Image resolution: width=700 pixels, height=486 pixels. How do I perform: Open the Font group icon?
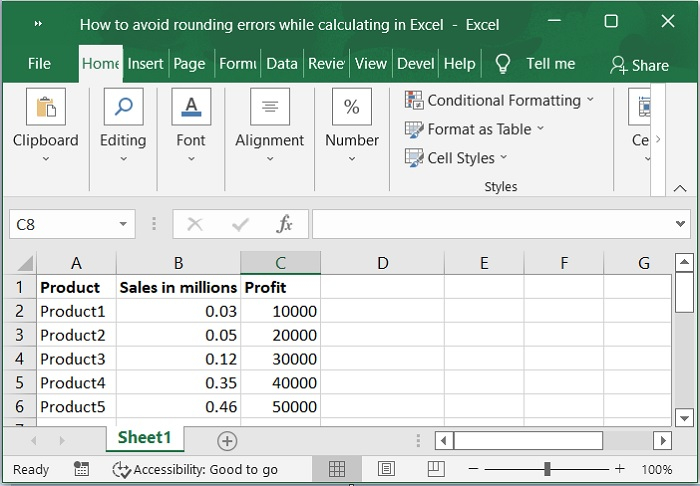pos(191,107)
